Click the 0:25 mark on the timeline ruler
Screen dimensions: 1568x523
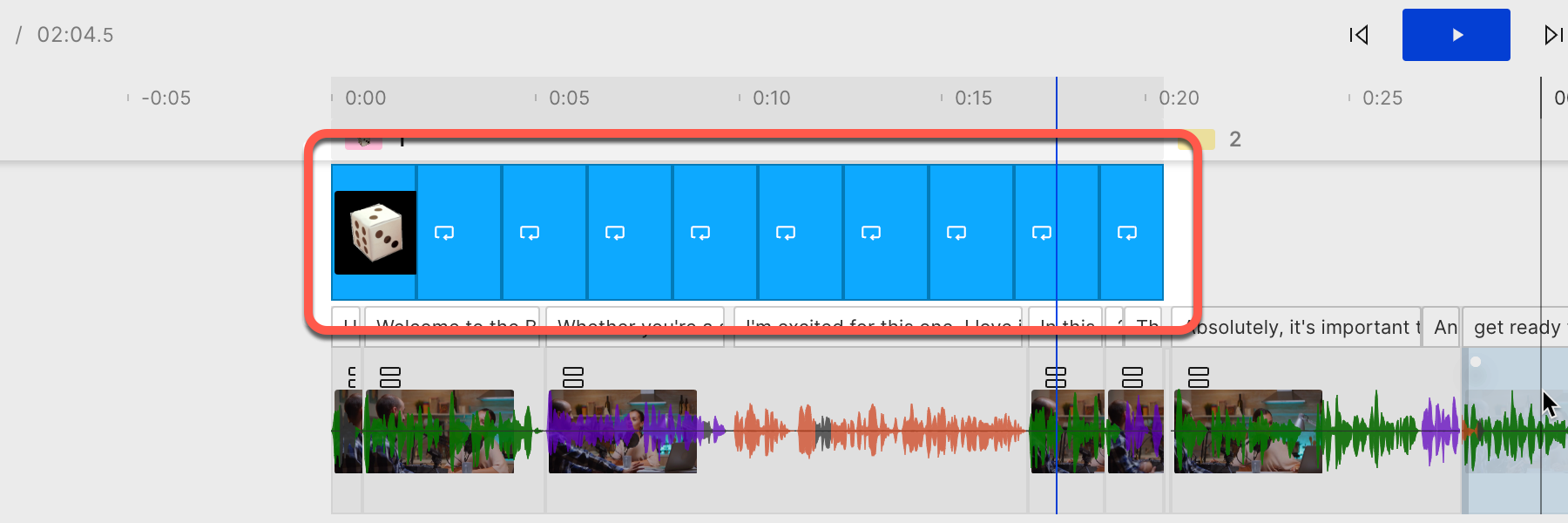(x=1382, y=98)
